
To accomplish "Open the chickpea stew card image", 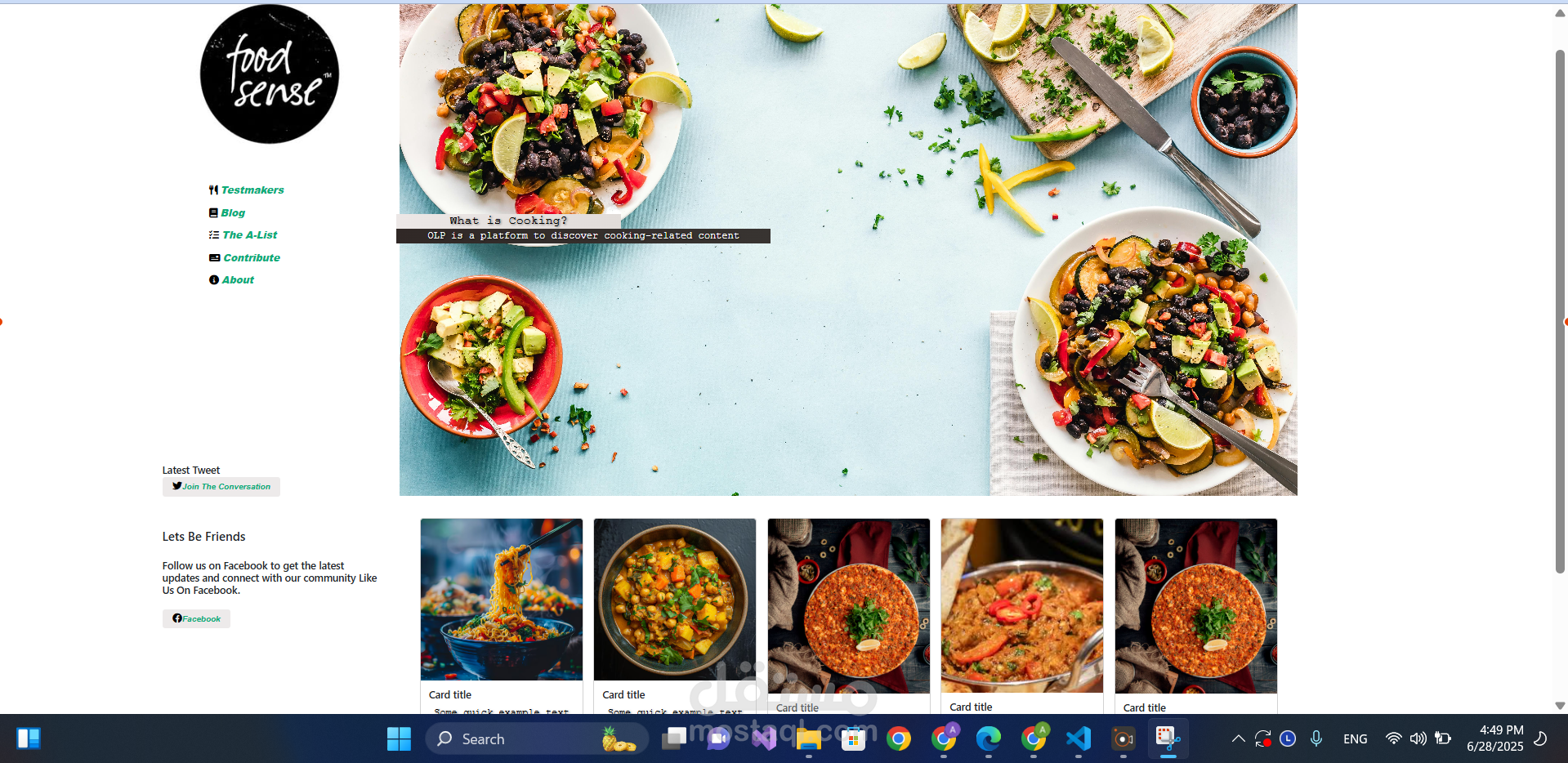I will (x=675, y=600).
